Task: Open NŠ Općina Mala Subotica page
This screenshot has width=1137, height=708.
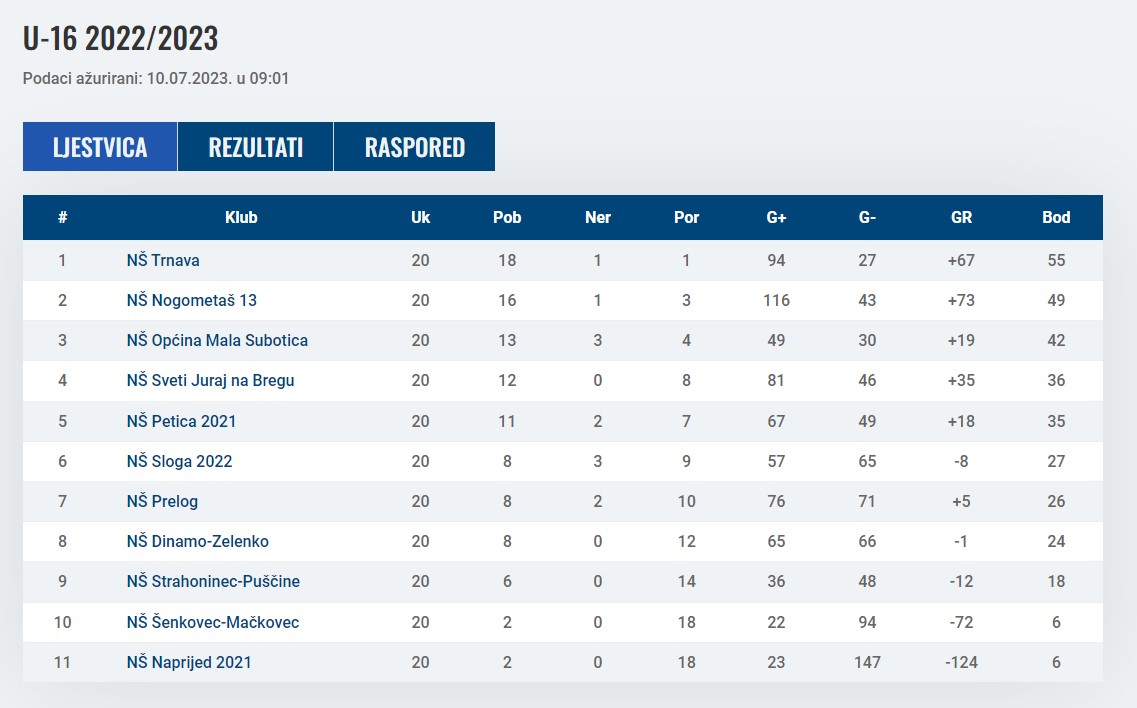Action: (217, 340)
